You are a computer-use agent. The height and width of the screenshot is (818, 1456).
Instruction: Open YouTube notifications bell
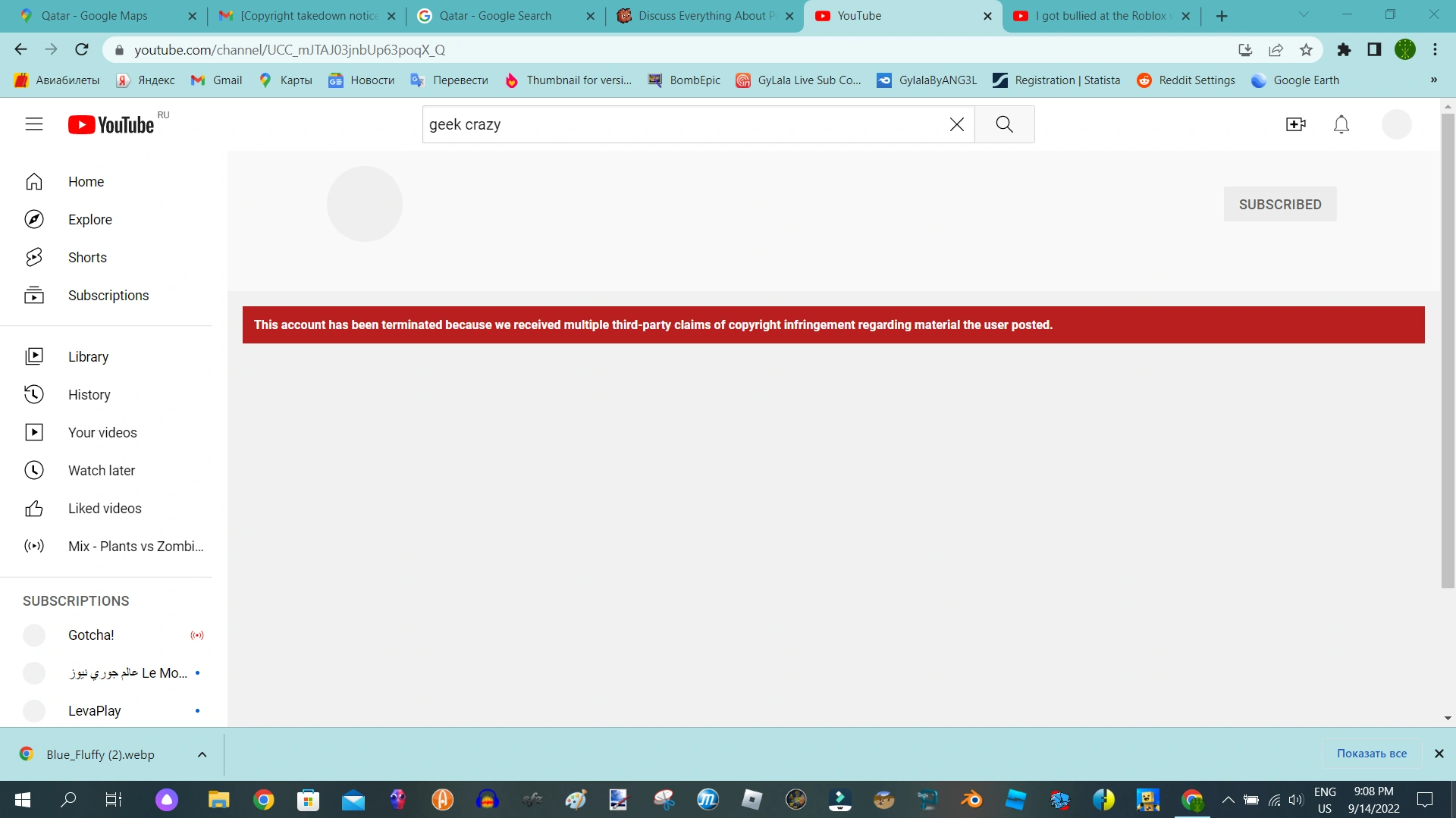coord(1341,124)
